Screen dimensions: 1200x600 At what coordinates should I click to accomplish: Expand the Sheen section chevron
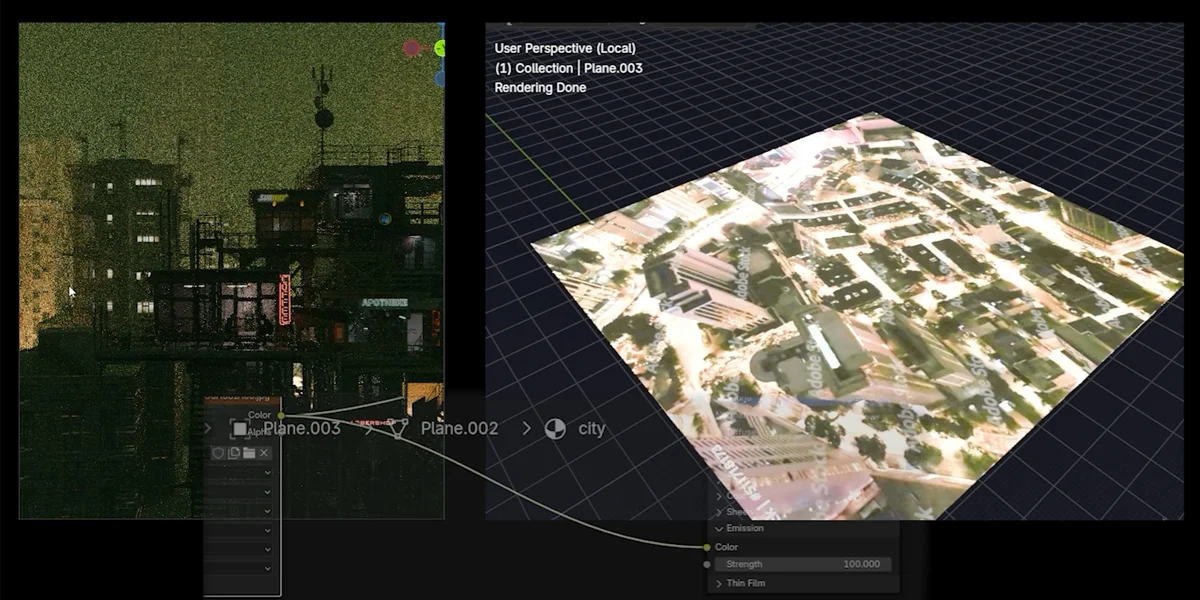click(719, 512)
